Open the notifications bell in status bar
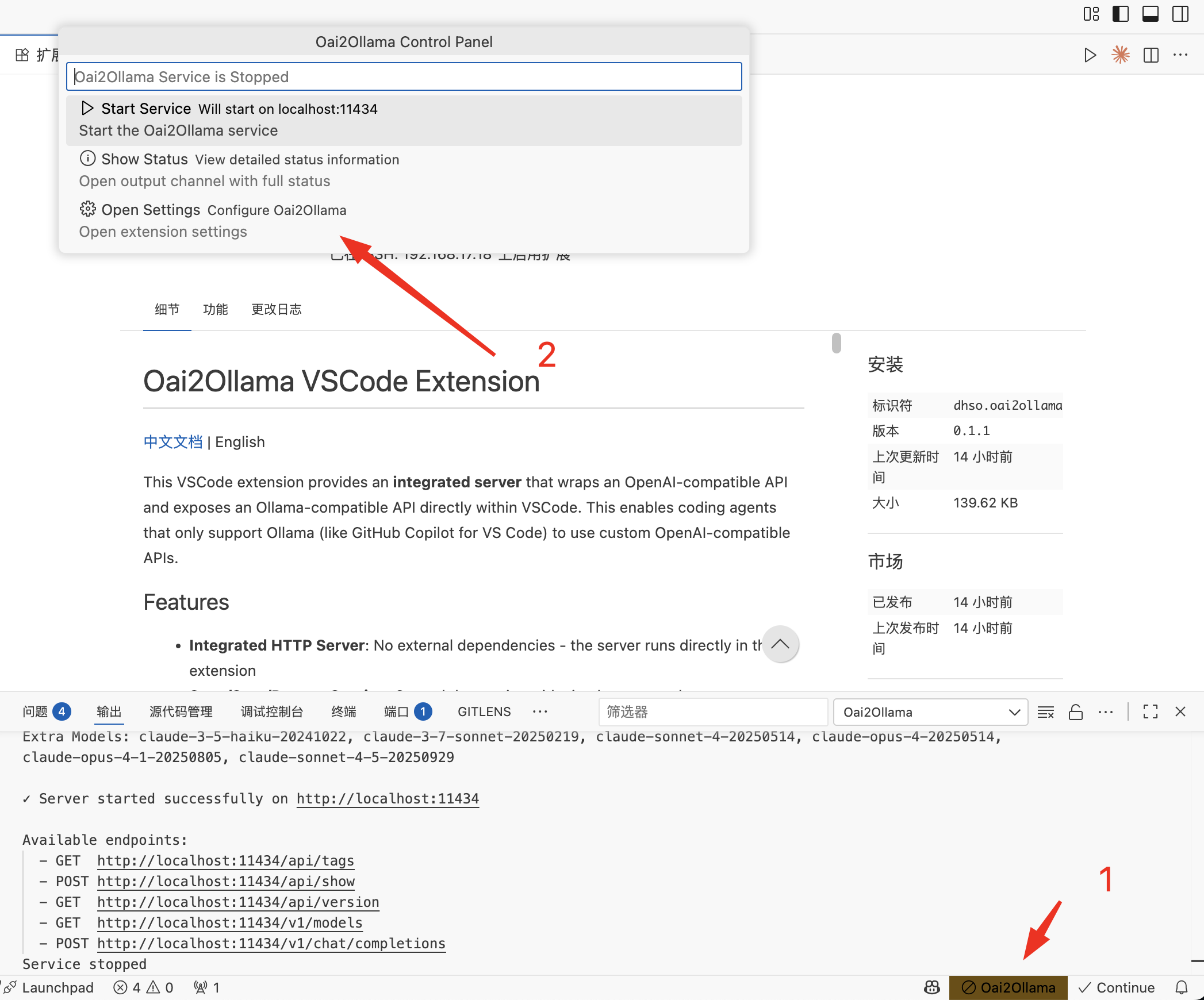The image size is (1204, 1000). [1182, 987]
